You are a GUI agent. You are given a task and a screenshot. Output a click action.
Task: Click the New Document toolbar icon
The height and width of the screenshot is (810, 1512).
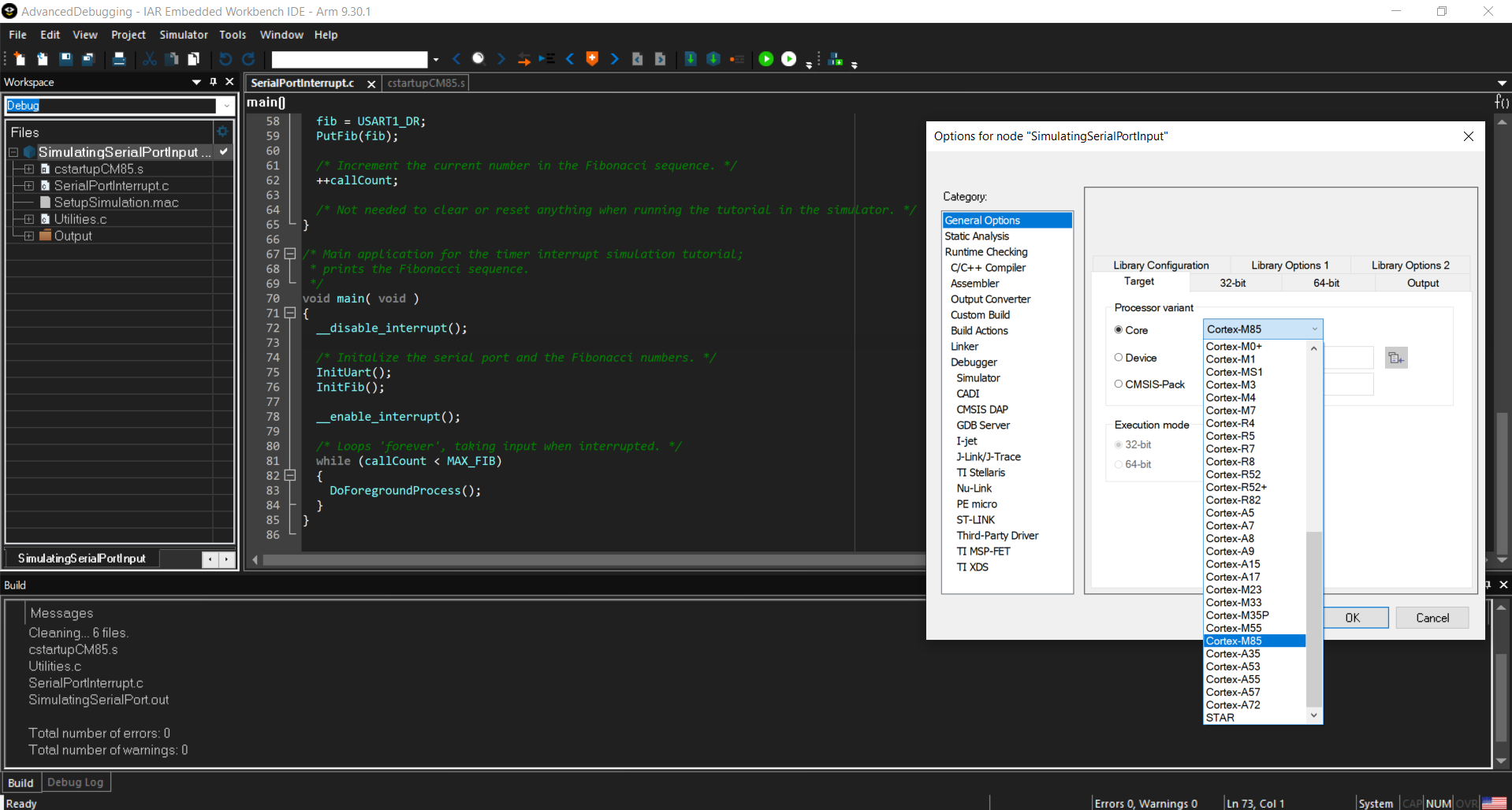[x=20, y=59]
